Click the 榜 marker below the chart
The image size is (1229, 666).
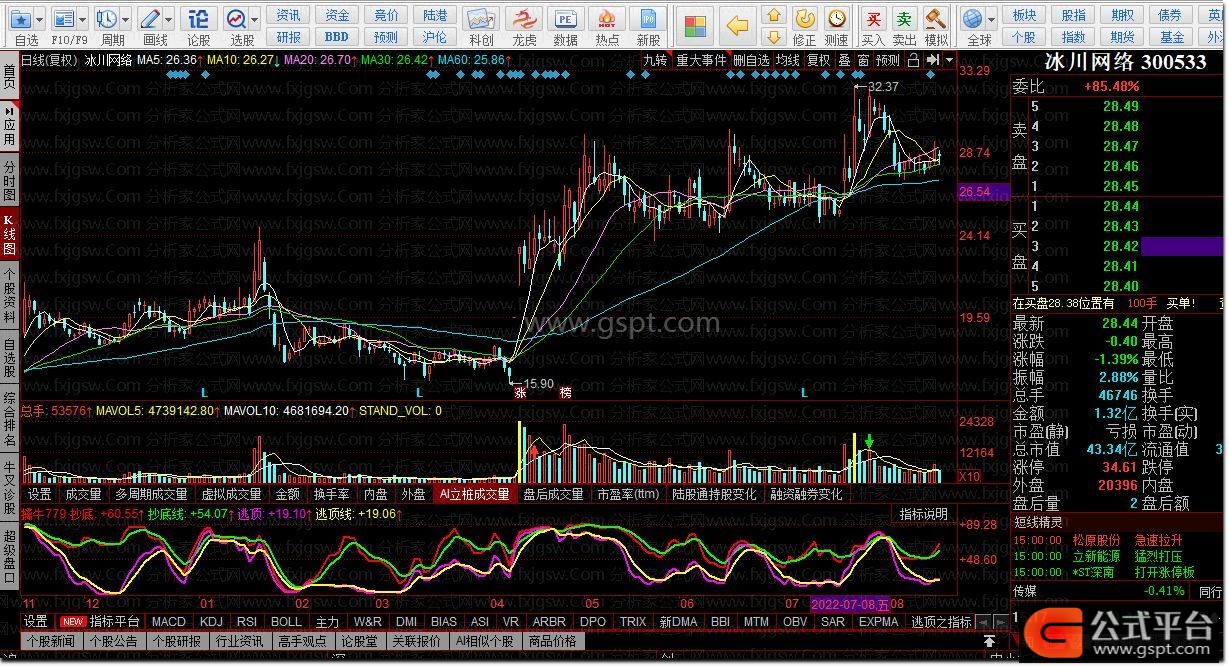565,393
